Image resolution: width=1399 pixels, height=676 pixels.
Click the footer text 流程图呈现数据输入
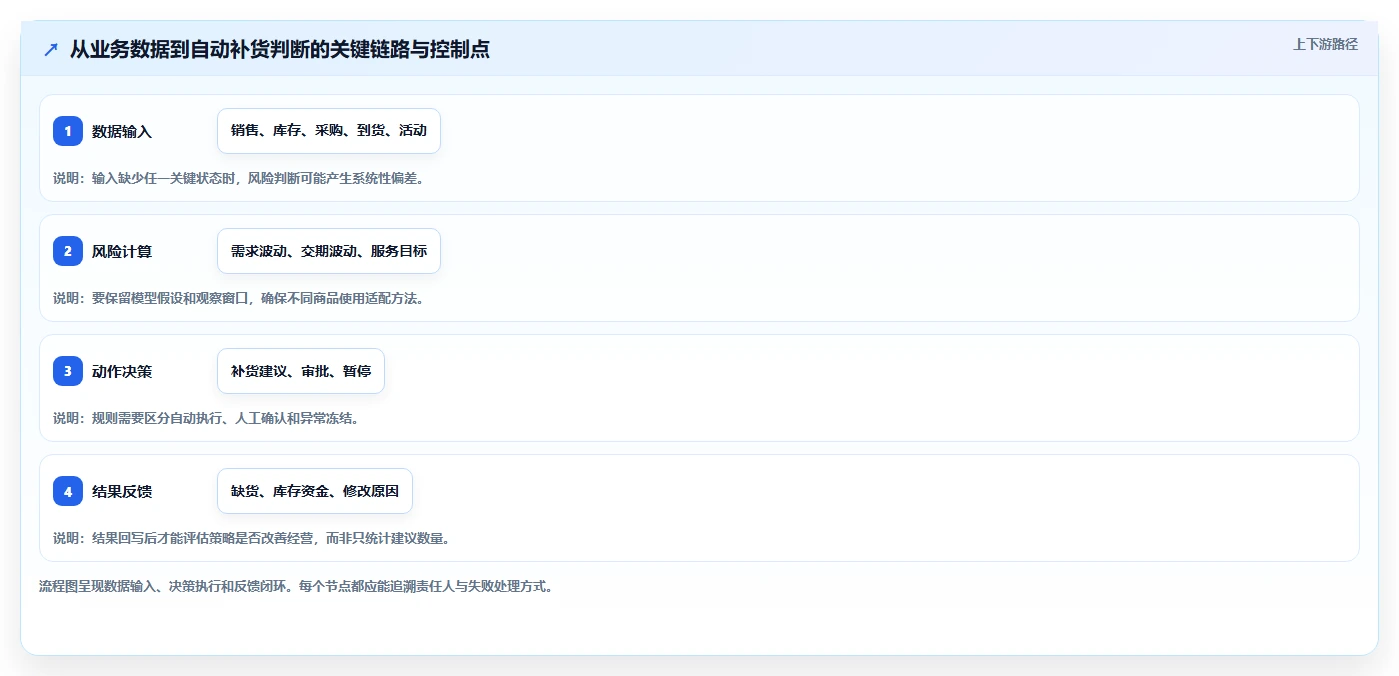(296, 586)
